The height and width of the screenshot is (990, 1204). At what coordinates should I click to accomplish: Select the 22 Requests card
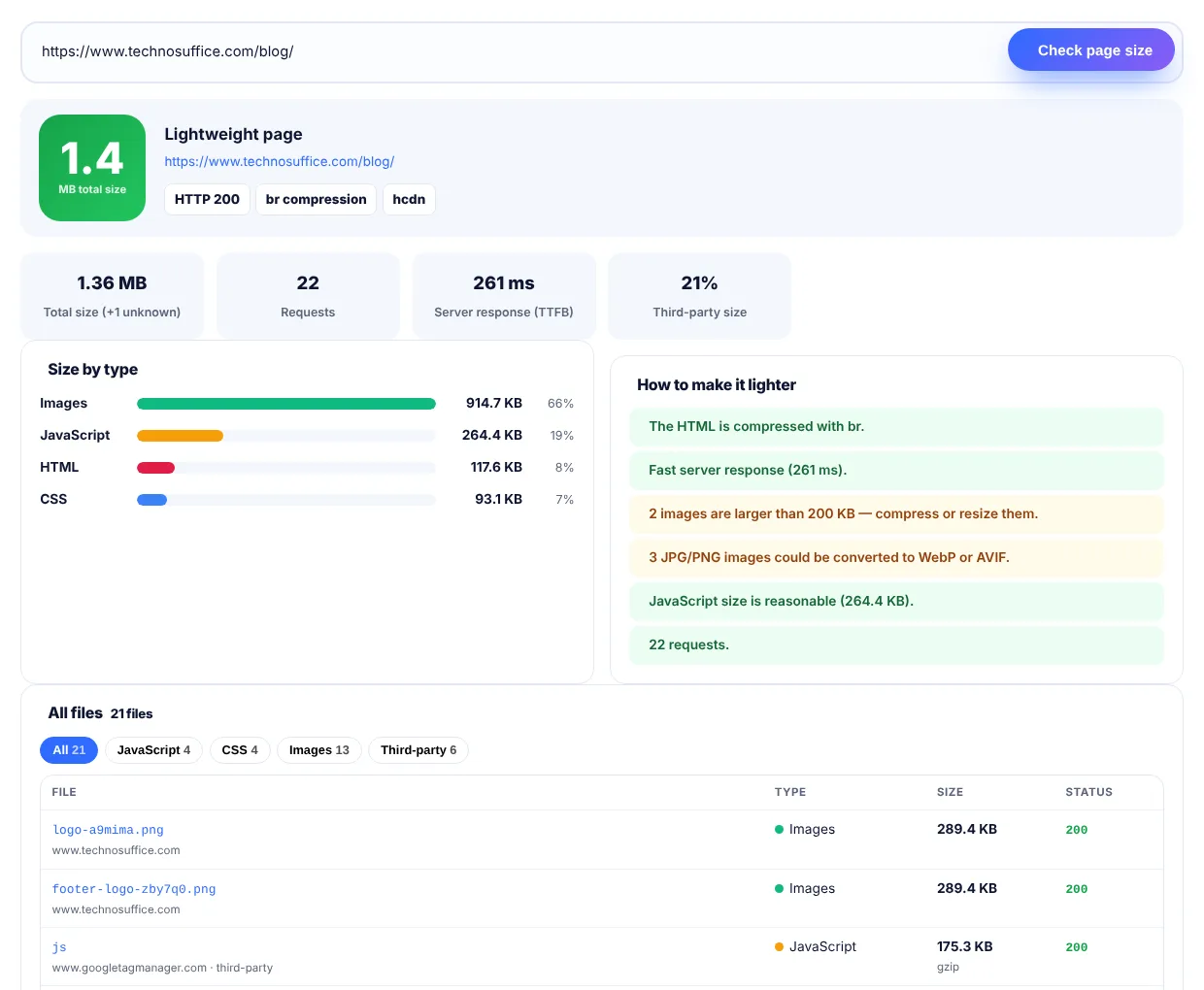308,296
